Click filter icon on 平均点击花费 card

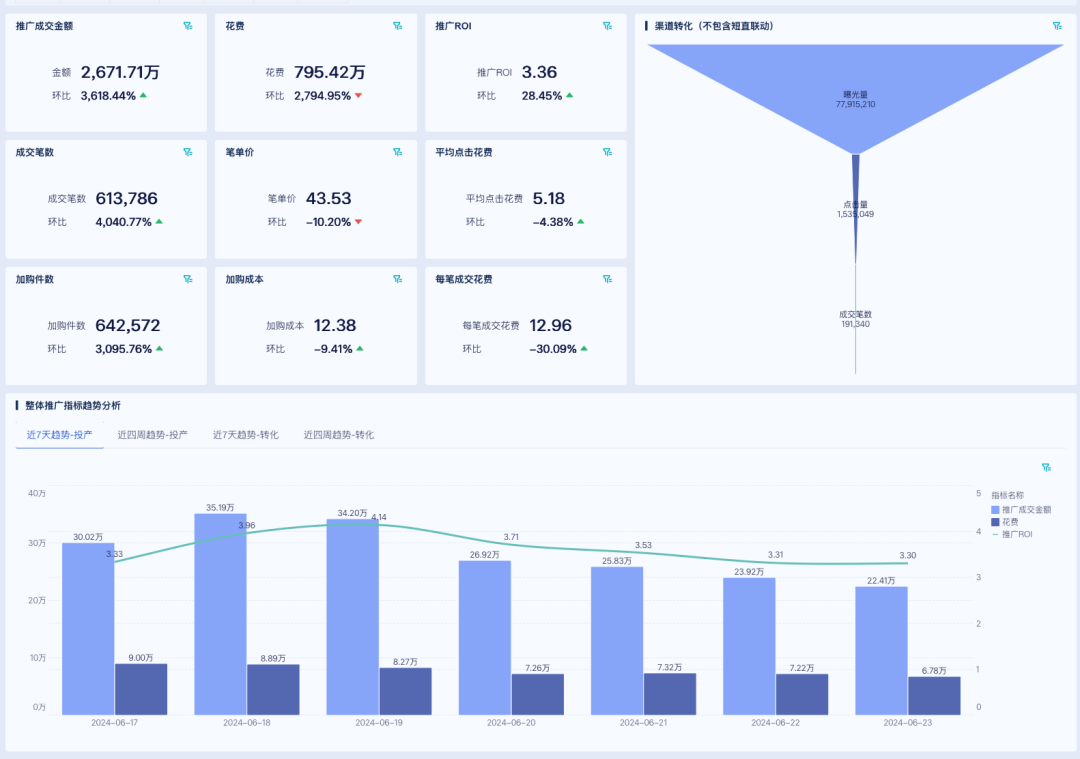click(608, 152)
